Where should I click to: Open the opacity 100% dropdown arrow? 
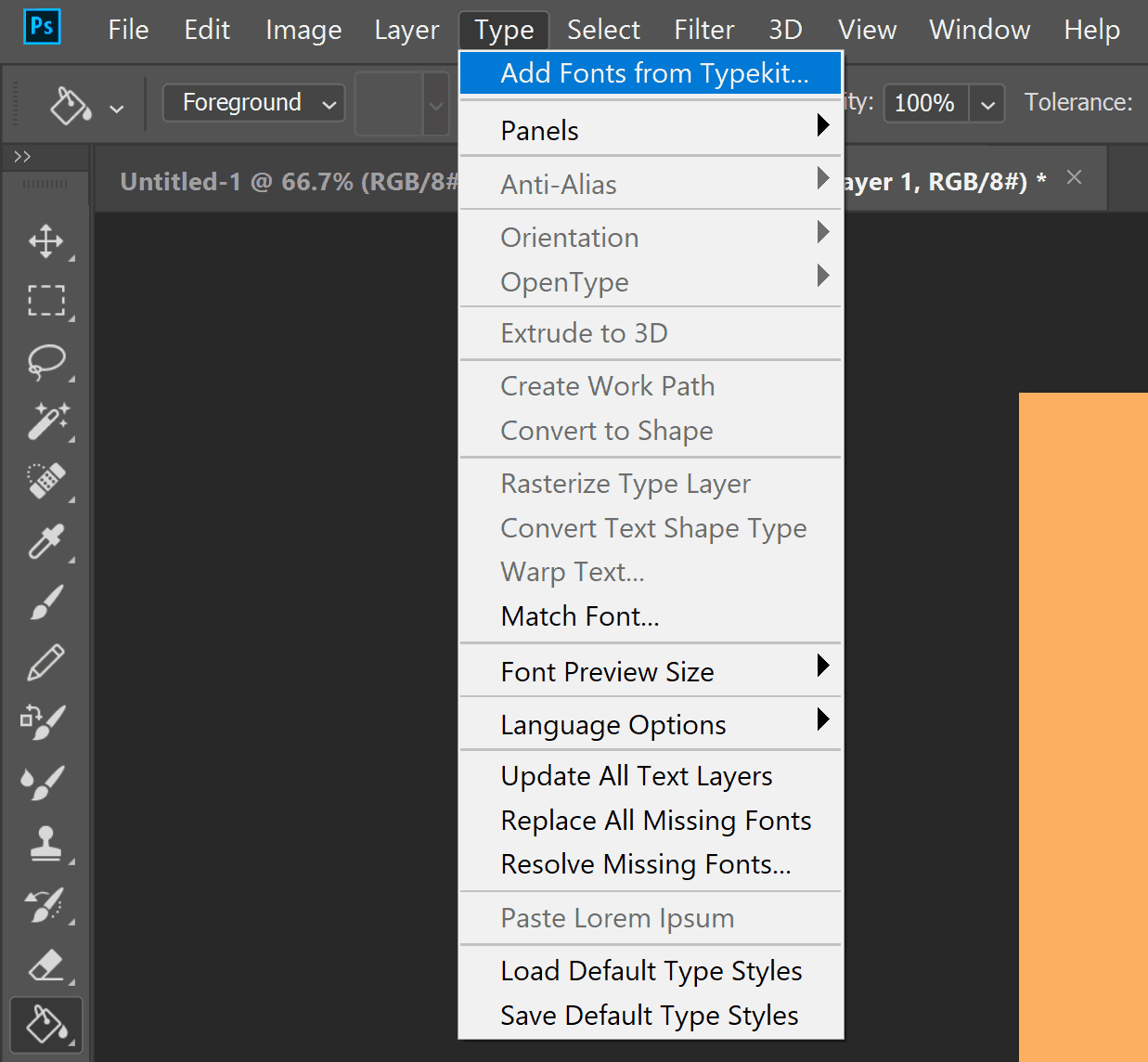(987, 104)
